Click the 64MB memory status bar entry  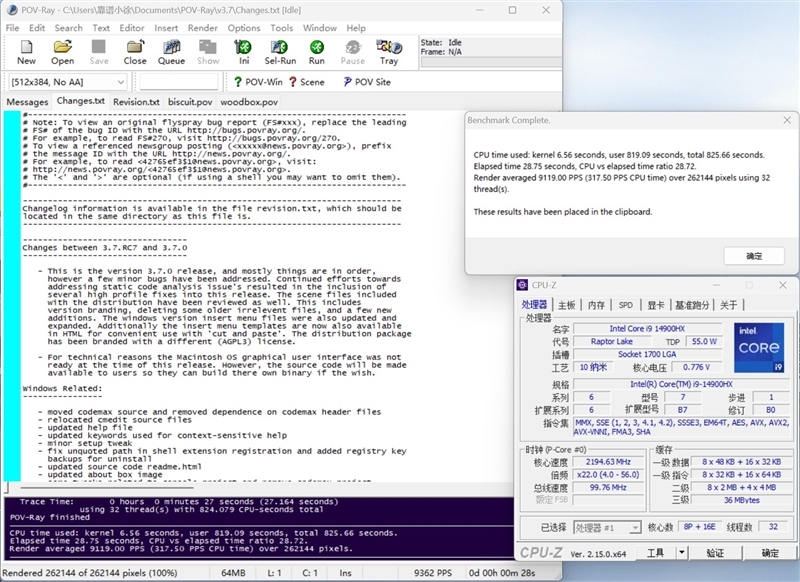pyautogui.click(x=233, y=573)
